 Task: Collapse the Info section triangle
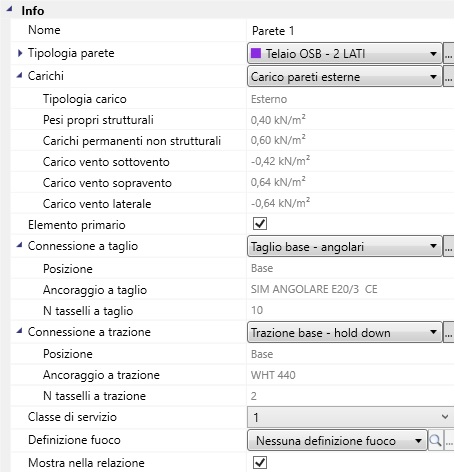click(x=9, y=10)
